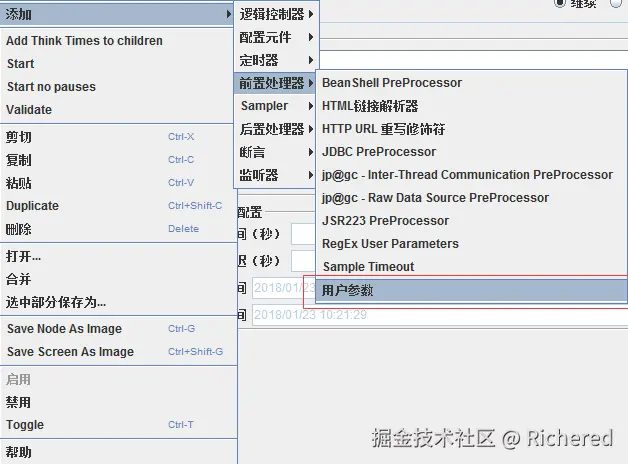Add HTTP URL 重写修饰符
The height and width of the screenshot is (464, 628).
point(471,129)
